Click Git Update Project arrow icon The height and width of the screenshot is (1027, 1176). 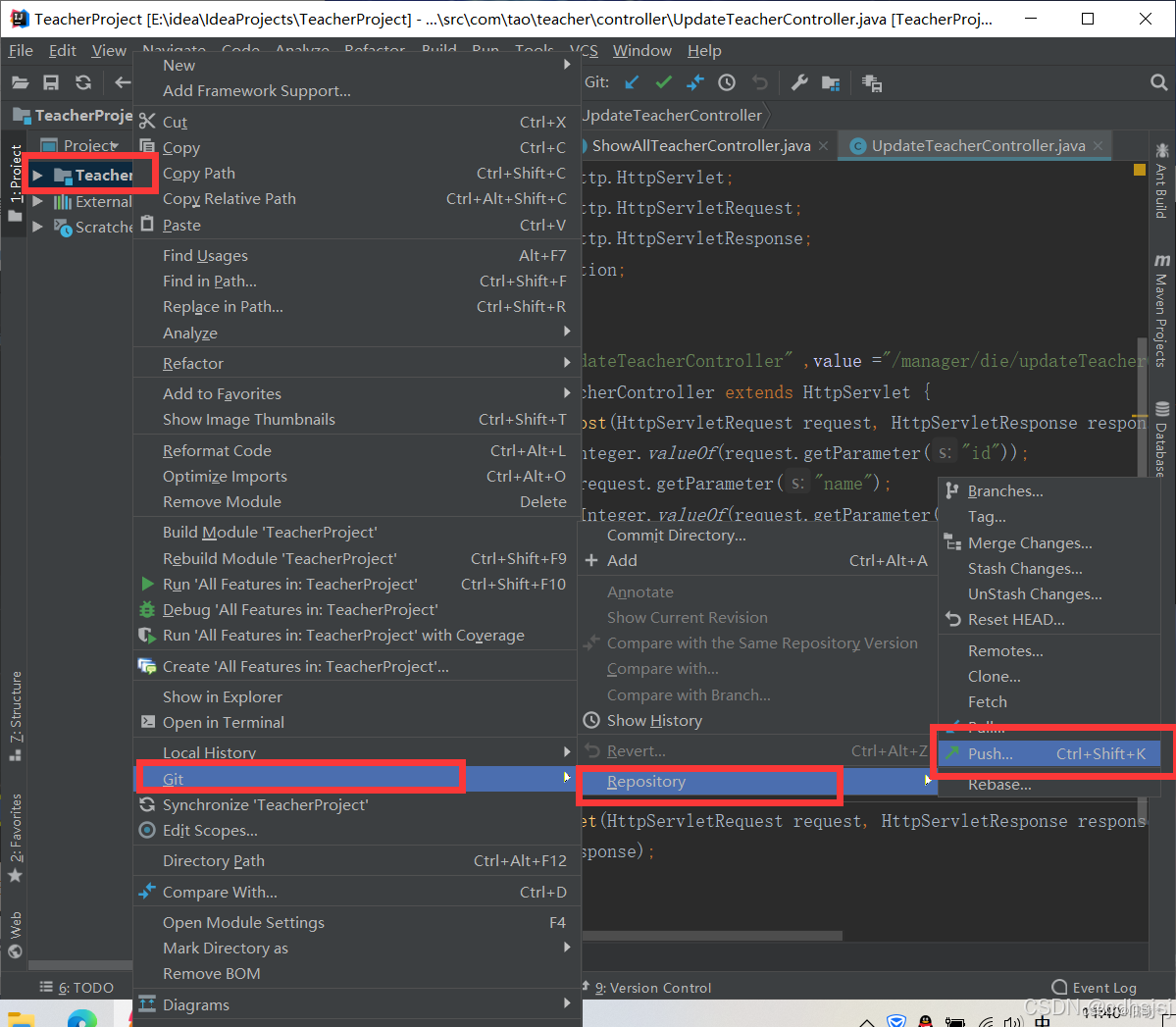click(x=633, y=82)
